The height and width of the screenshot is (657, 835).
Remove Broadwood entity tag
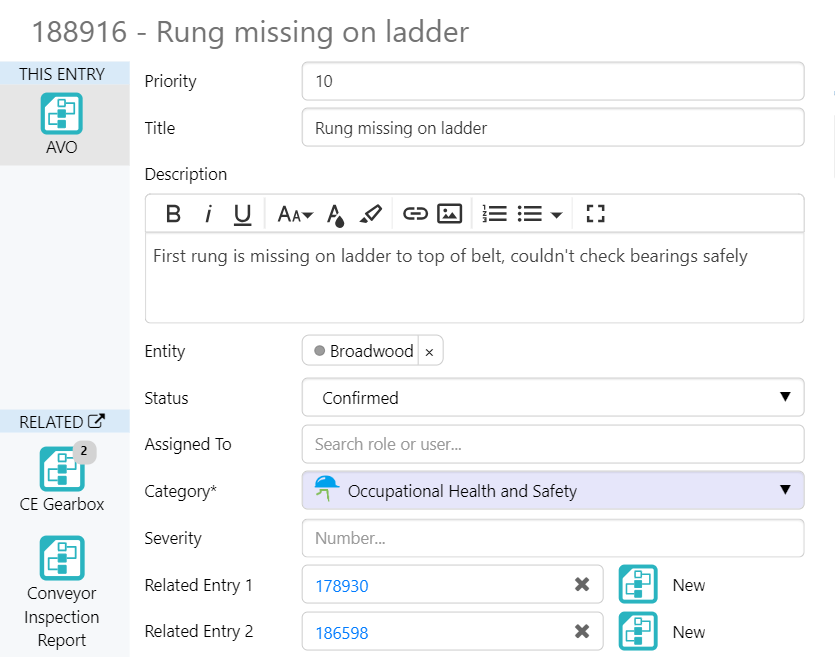pyautogui.click(x=429, y=352)
